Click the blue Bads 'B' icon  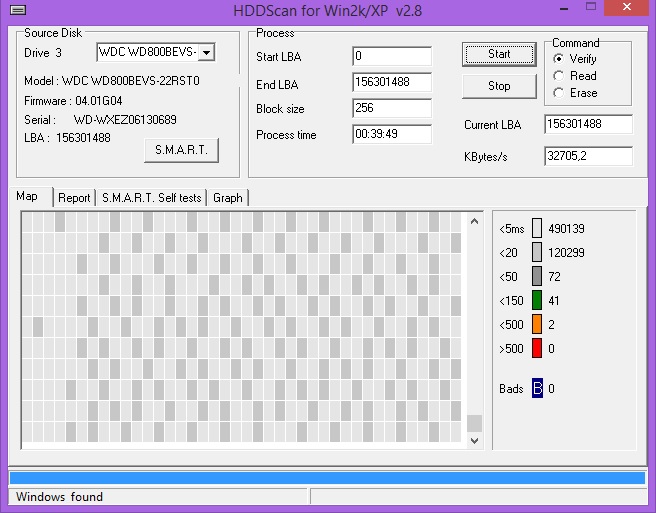(537, 388)
